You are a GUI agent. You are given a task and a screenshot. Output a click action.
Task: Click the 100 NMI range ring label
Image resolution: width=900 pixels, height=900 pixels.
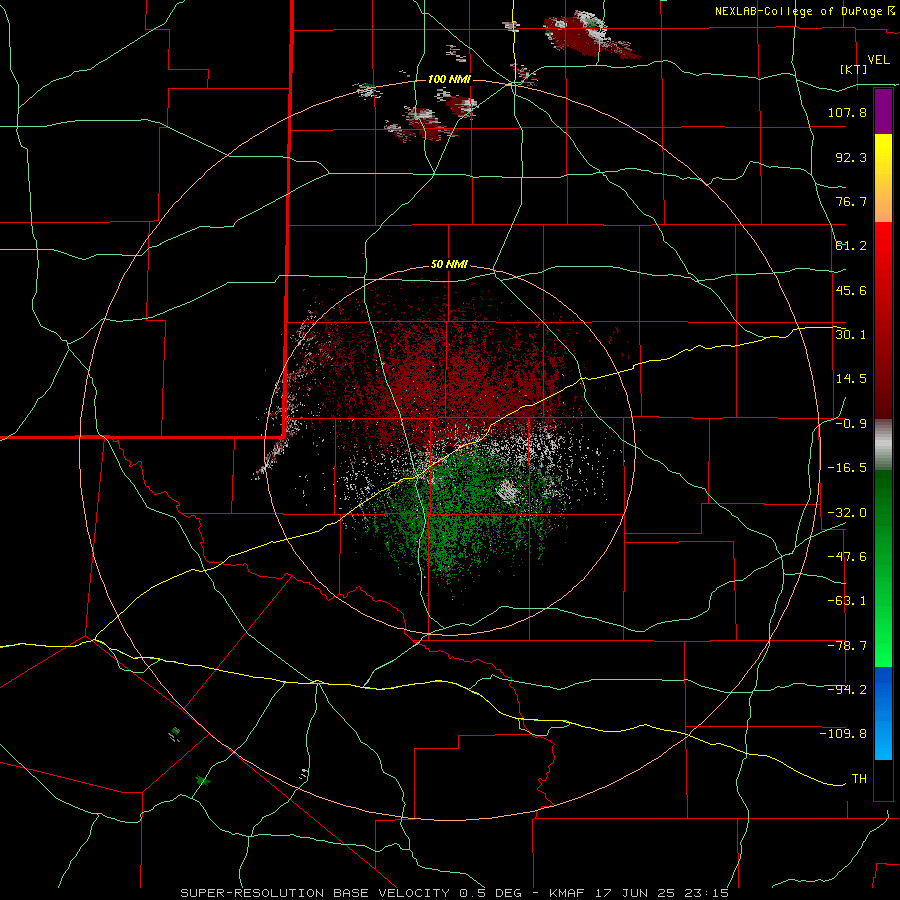pyautogui.click(x=449, y=79)
